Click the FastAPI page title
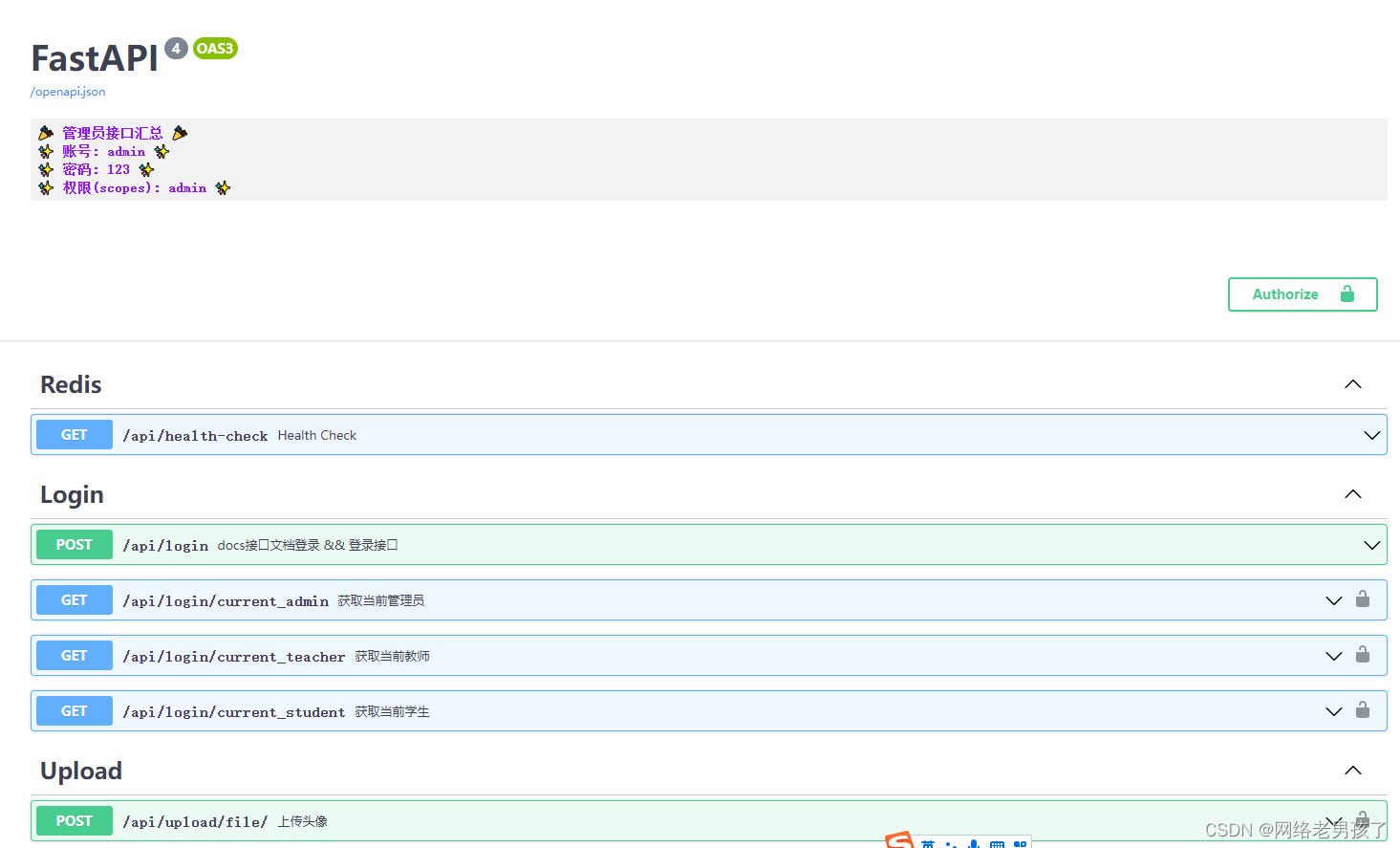1400x848 pixels. click(x=95, y=58)
